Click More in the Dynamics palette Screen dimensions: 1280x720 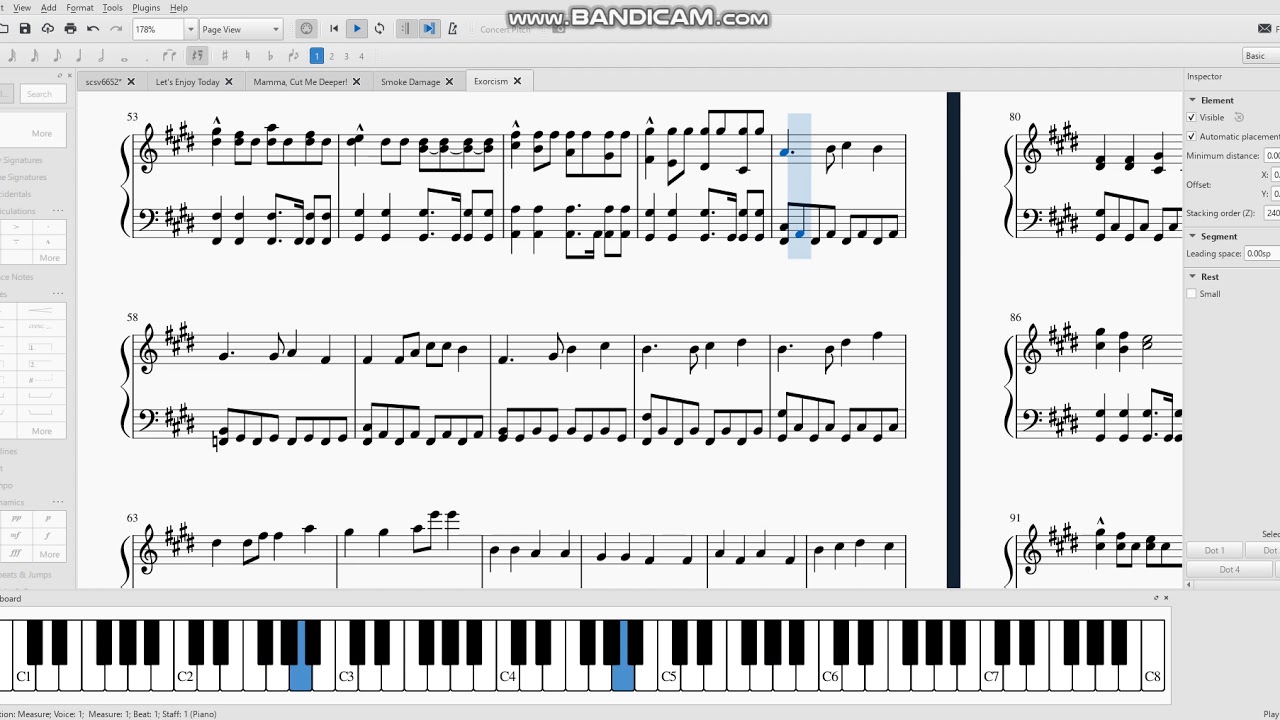pyautogui.click(x=50, y=554)
